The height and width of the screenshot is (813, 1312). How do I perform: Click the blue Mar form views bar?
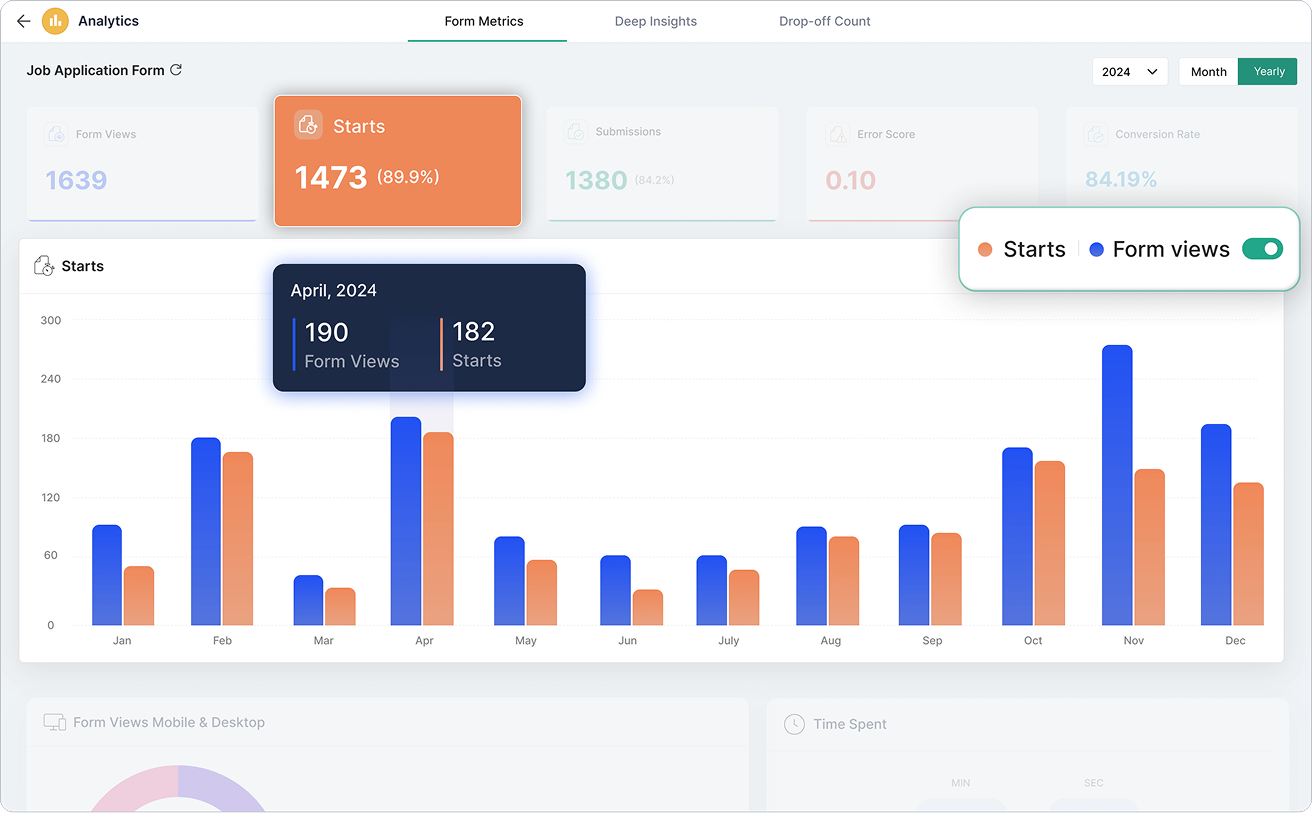click(x=309, y=600)
